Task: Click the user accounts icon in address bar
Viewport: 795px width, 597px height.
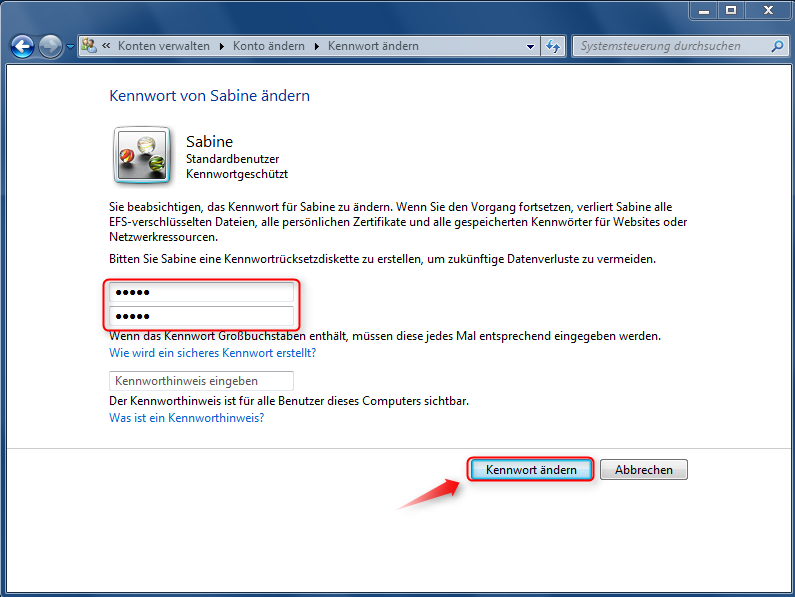Action: [x=89, y=46]
